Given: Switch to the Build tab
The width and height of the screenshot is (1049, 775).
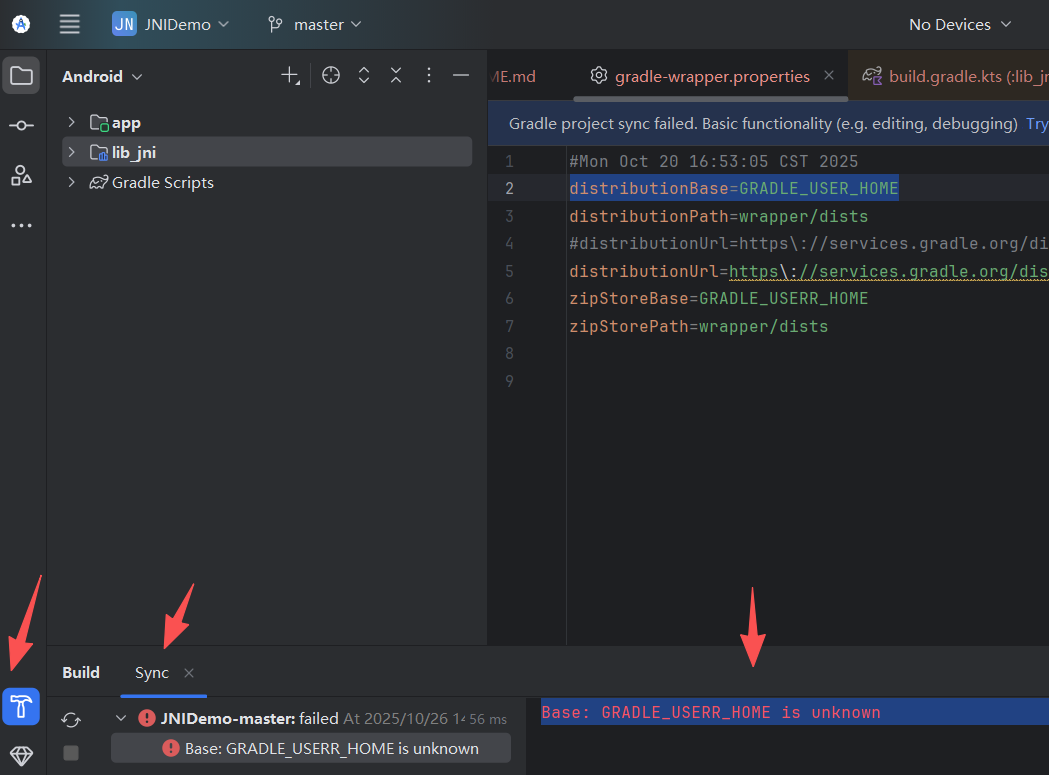Looking at the screenshot, I should [81, 673].
